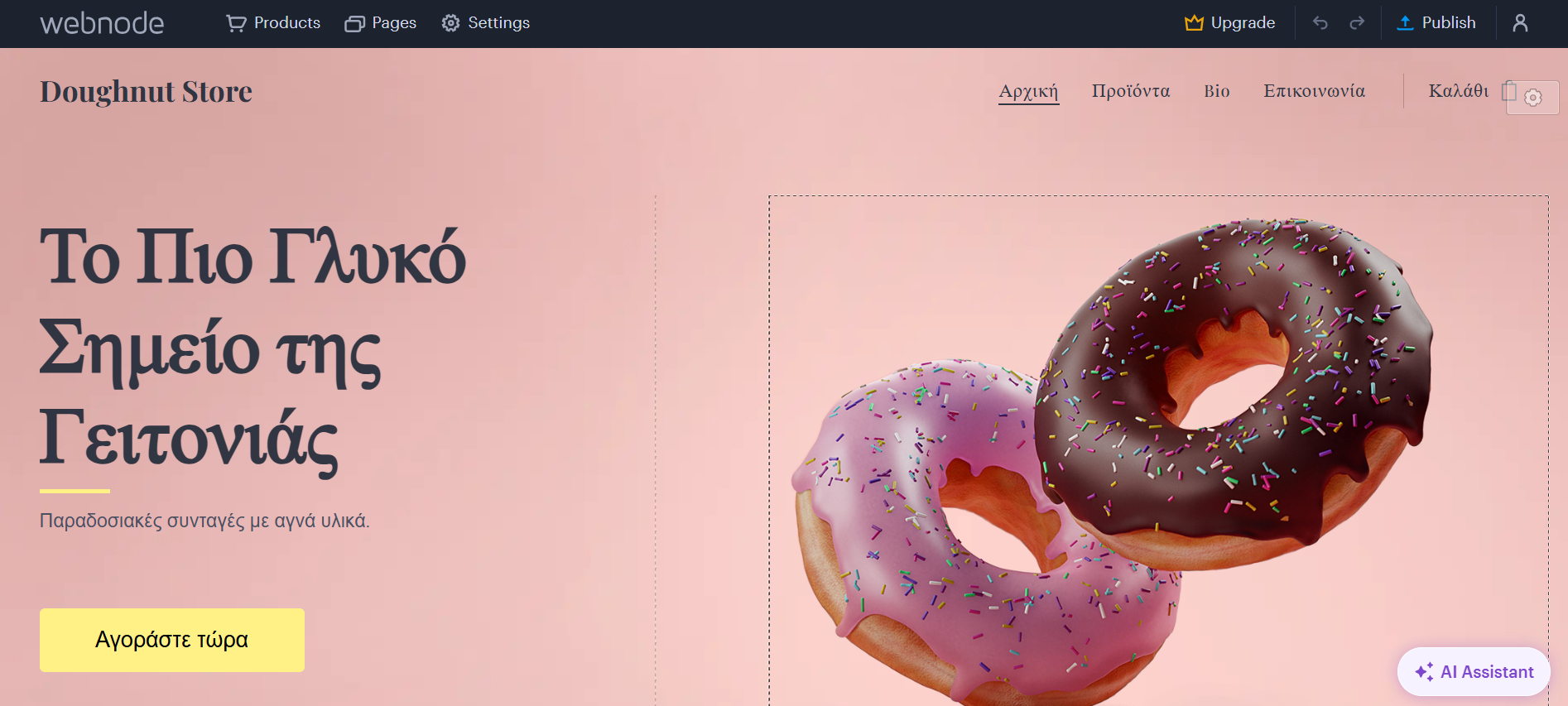
Task: Click the Upgrade crown button
Action: [x=1229, y=23]
